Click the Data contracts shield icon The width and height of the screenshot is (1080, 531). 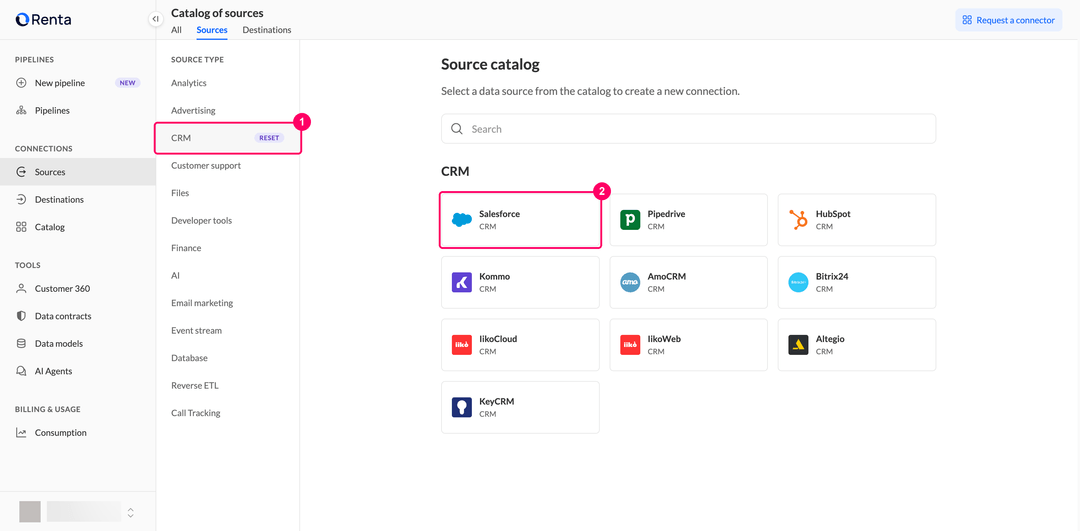click(x=21, y=316)
